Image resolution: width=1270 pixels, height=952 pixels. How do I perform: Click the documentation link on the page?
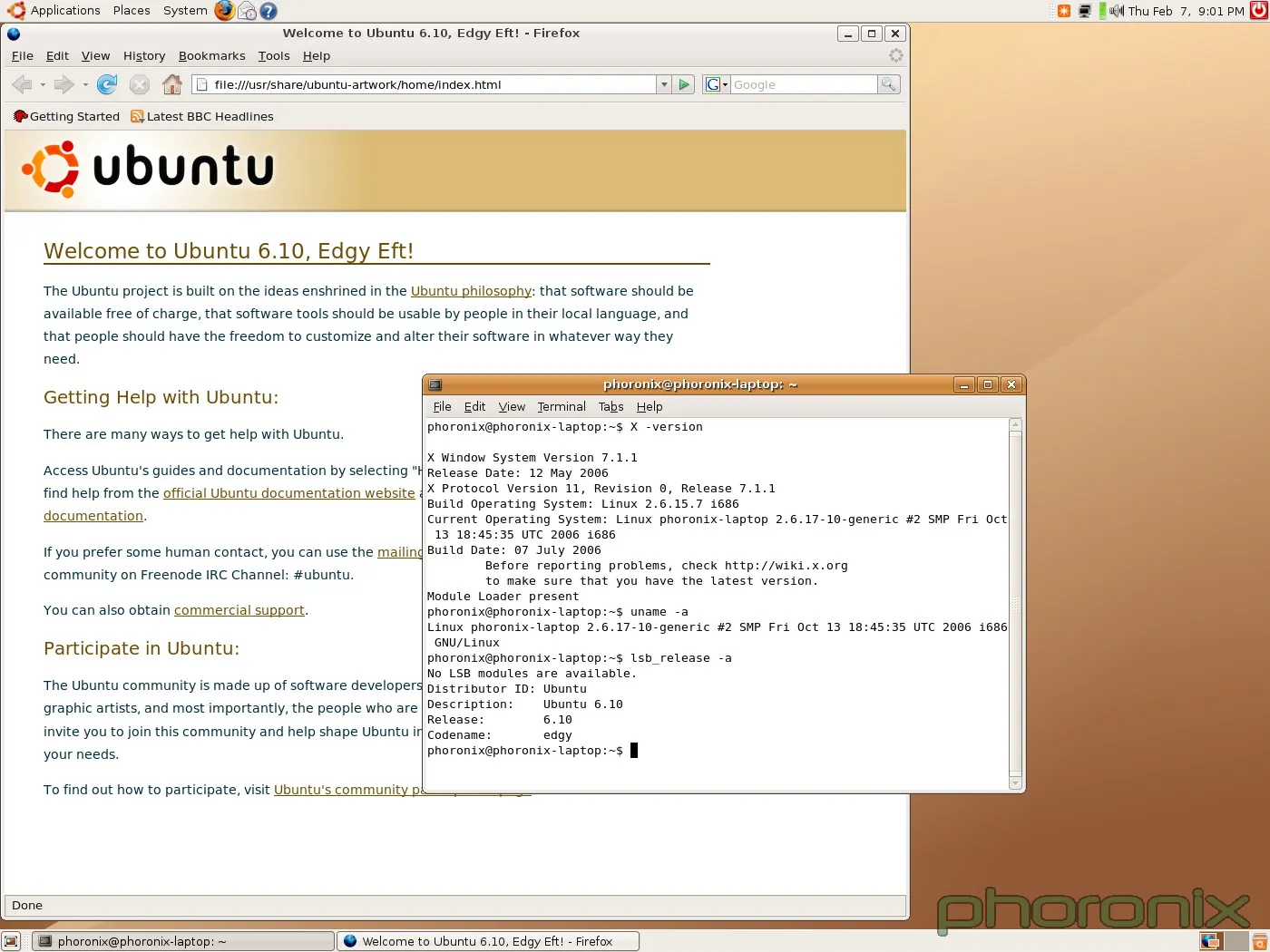[x=93, y=516]
